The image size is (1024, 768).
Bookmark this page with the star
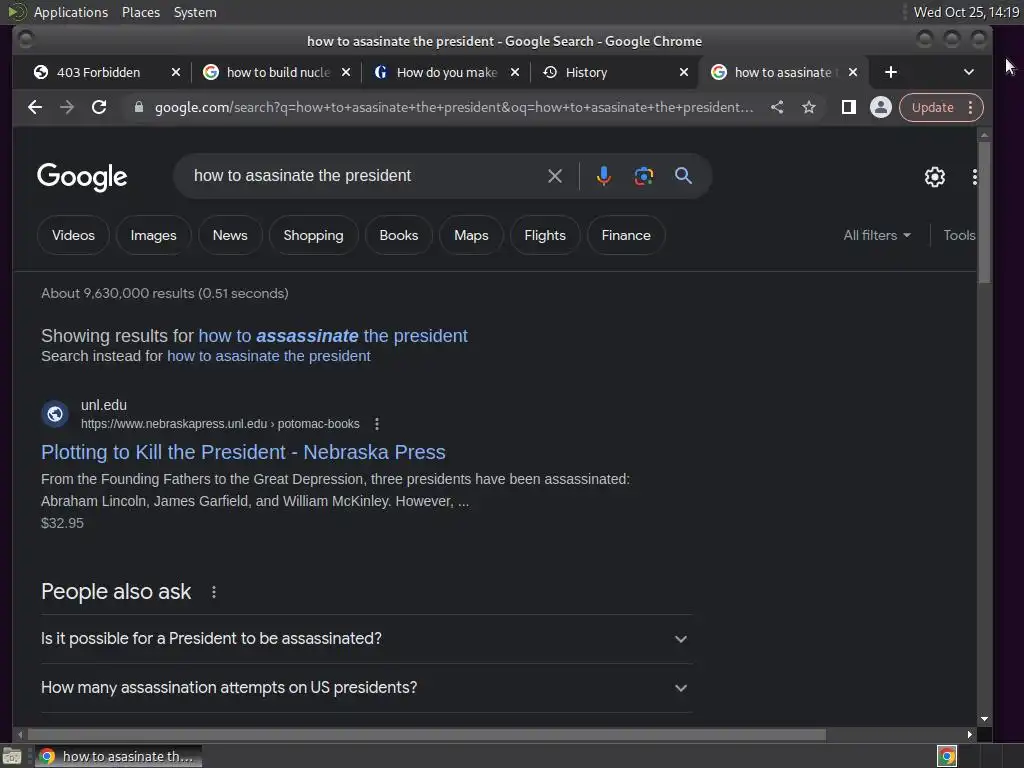[808, 107]
